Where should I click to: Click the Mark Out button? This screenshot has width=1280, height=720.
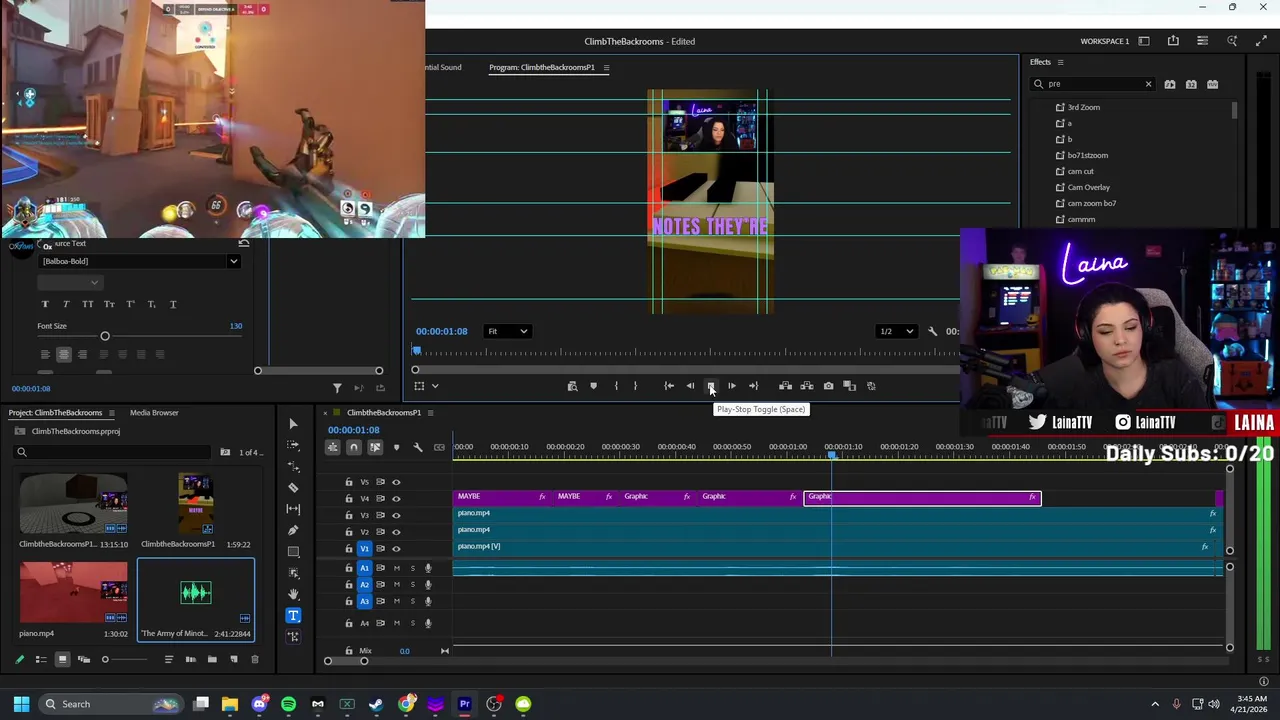point(635,386)
